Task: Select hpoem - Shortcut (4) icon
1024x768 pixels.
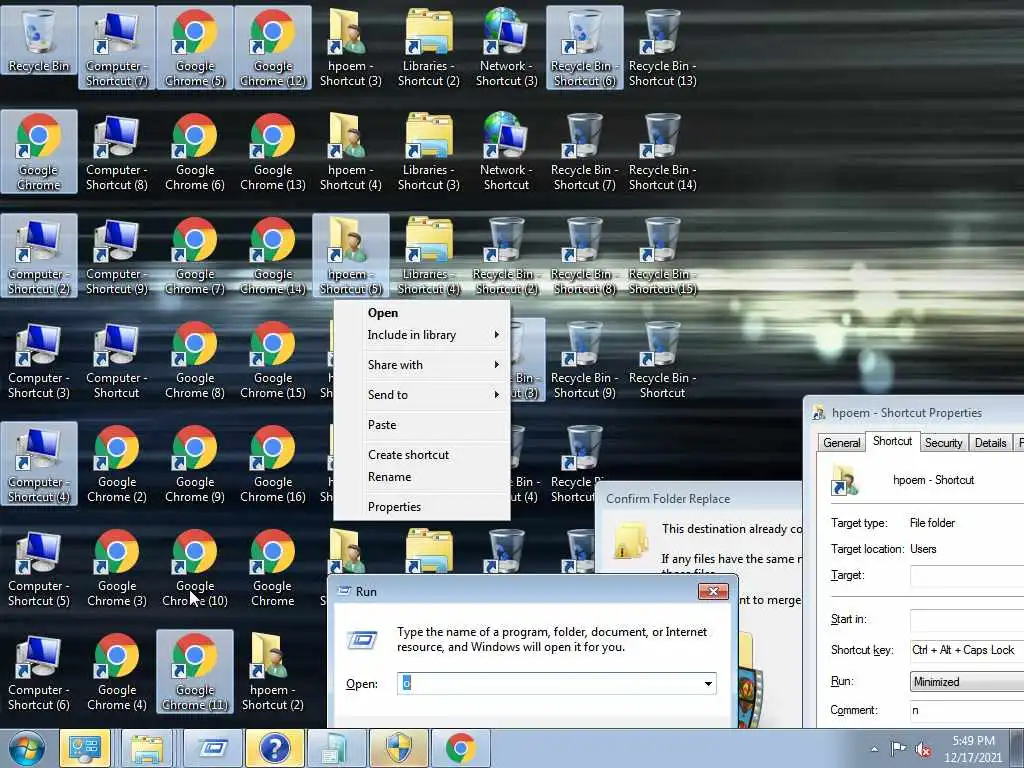Action: tap(351, 152)
